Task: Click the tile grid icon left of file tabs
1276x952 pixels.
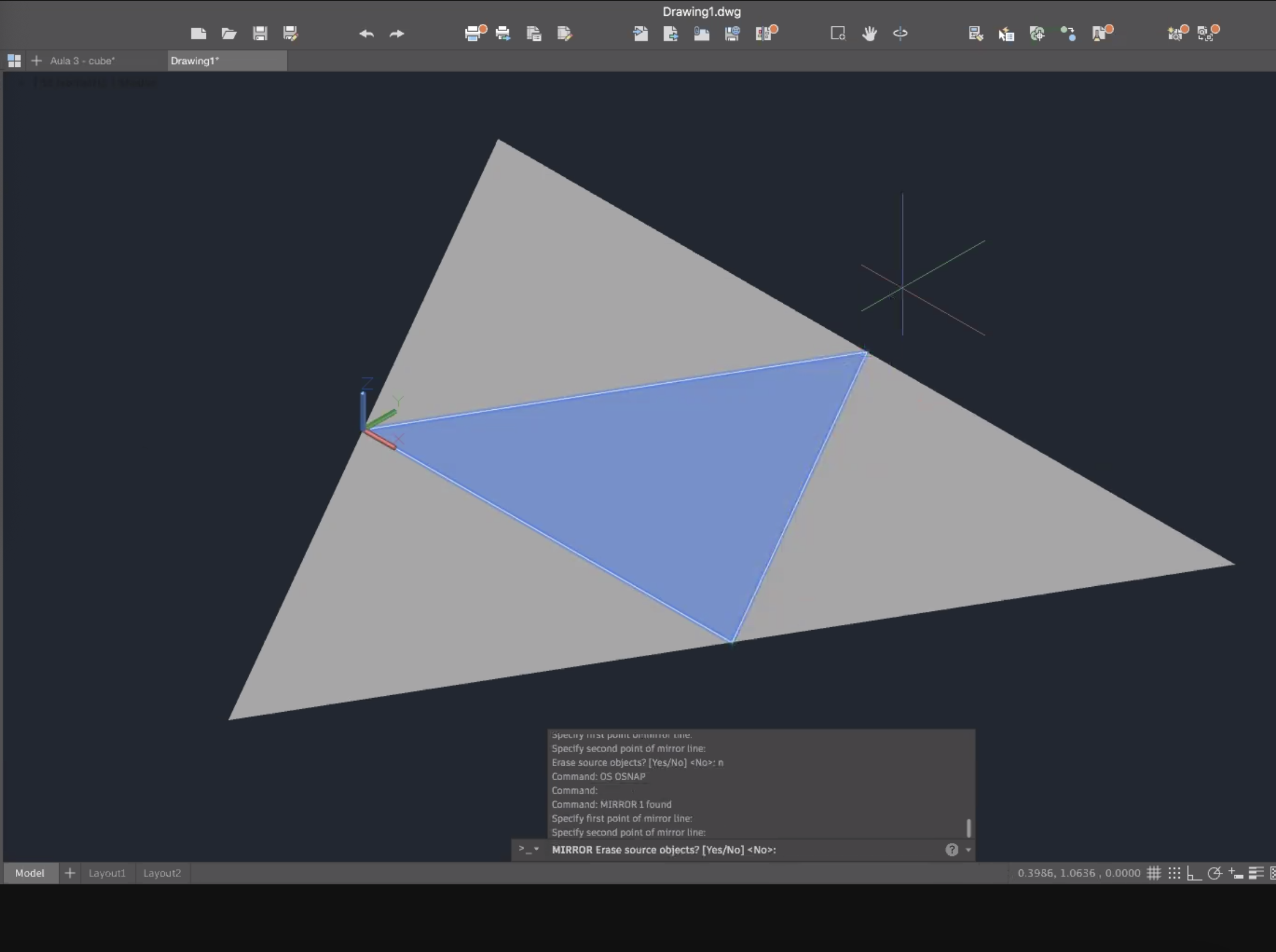Action: 14,60
